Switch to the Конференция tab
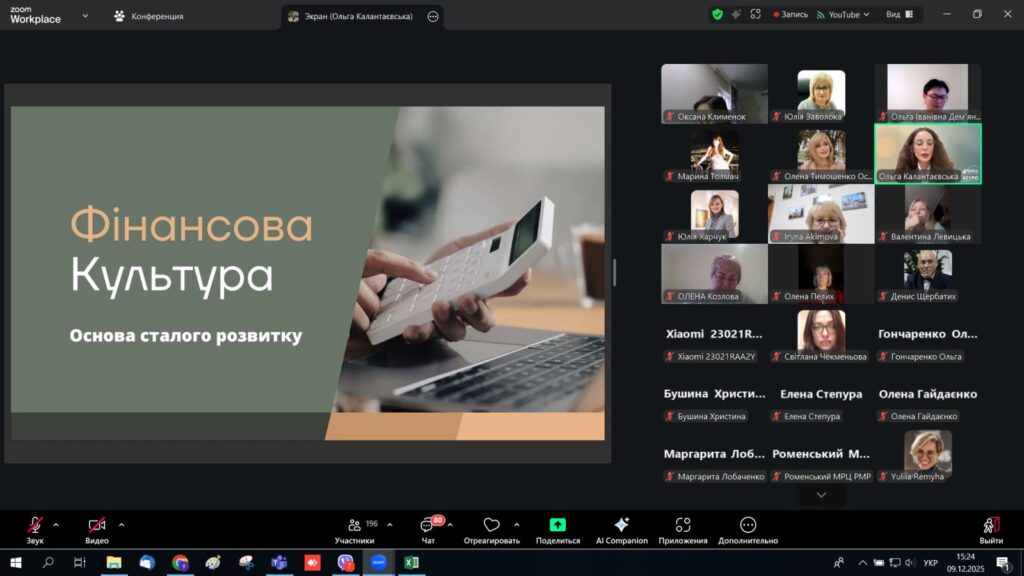 (x=148, y=16)
